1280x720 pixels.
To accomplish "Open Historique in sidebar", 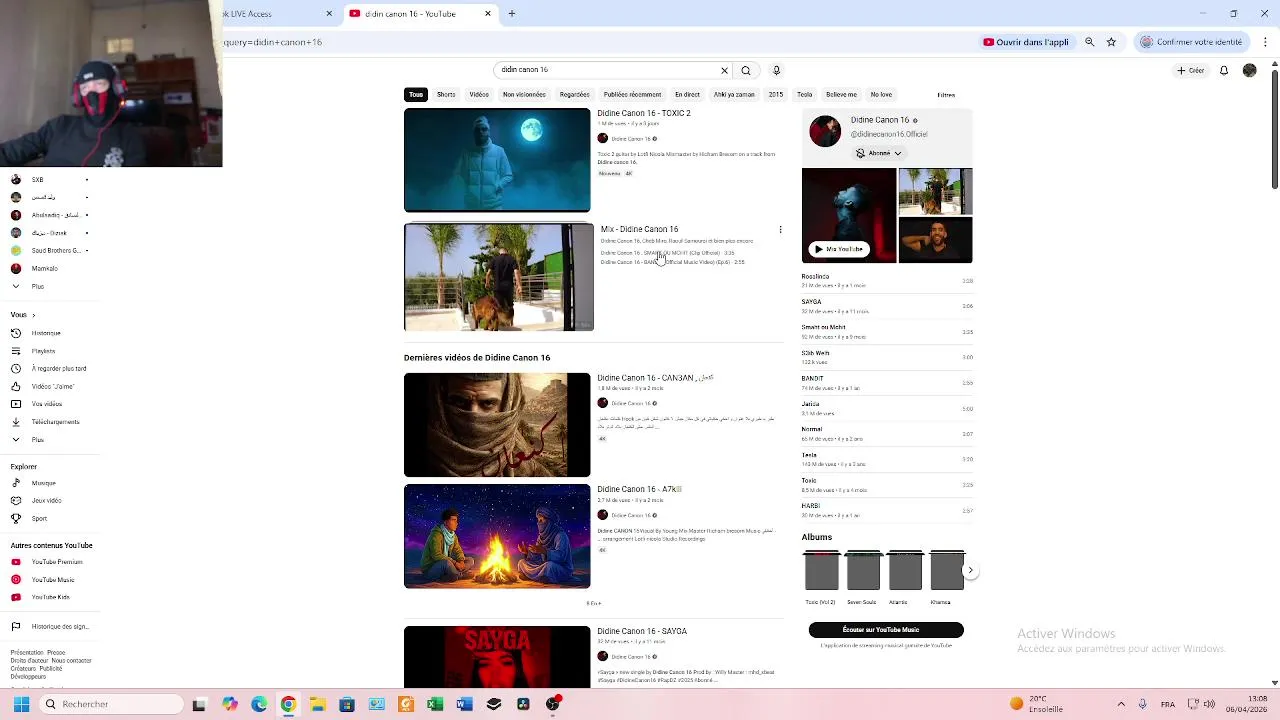I will (46, 333).
